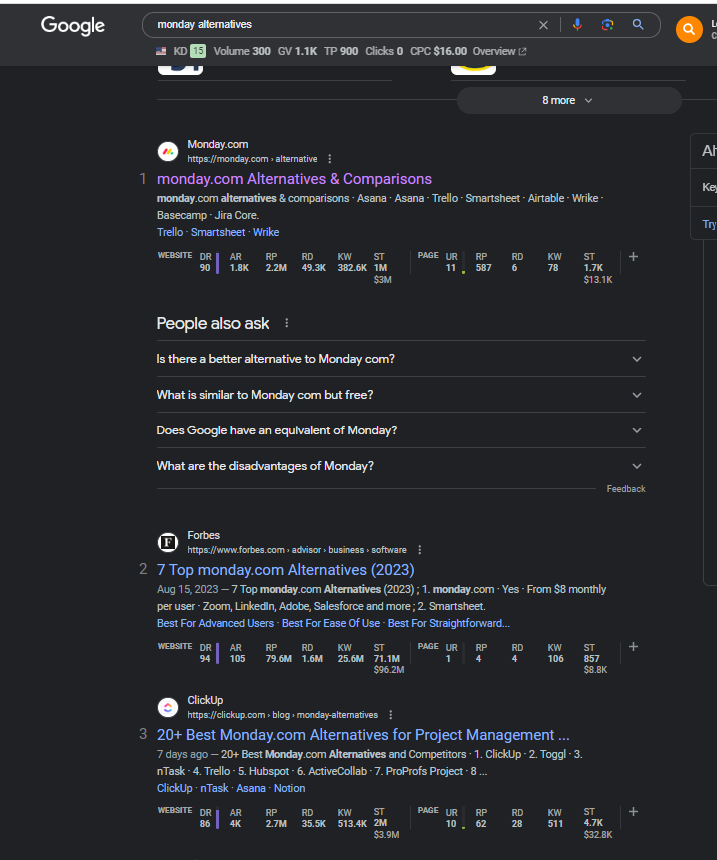Follow the nTask sitelink

click(214, 788)
